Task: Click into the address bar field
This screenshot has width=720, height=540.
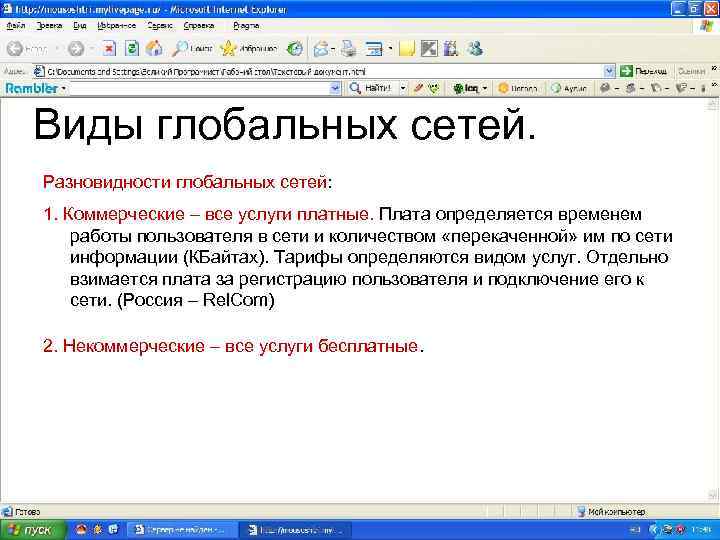Action: [x=319, y=71]
